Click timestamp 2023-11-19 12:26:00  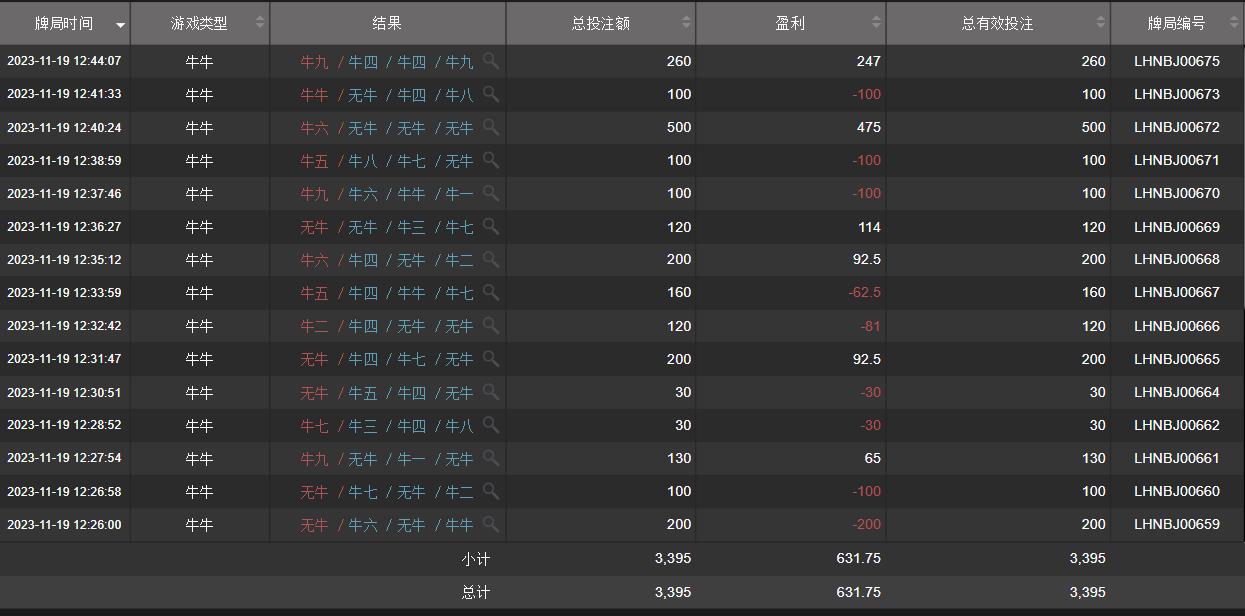(64, 524)
